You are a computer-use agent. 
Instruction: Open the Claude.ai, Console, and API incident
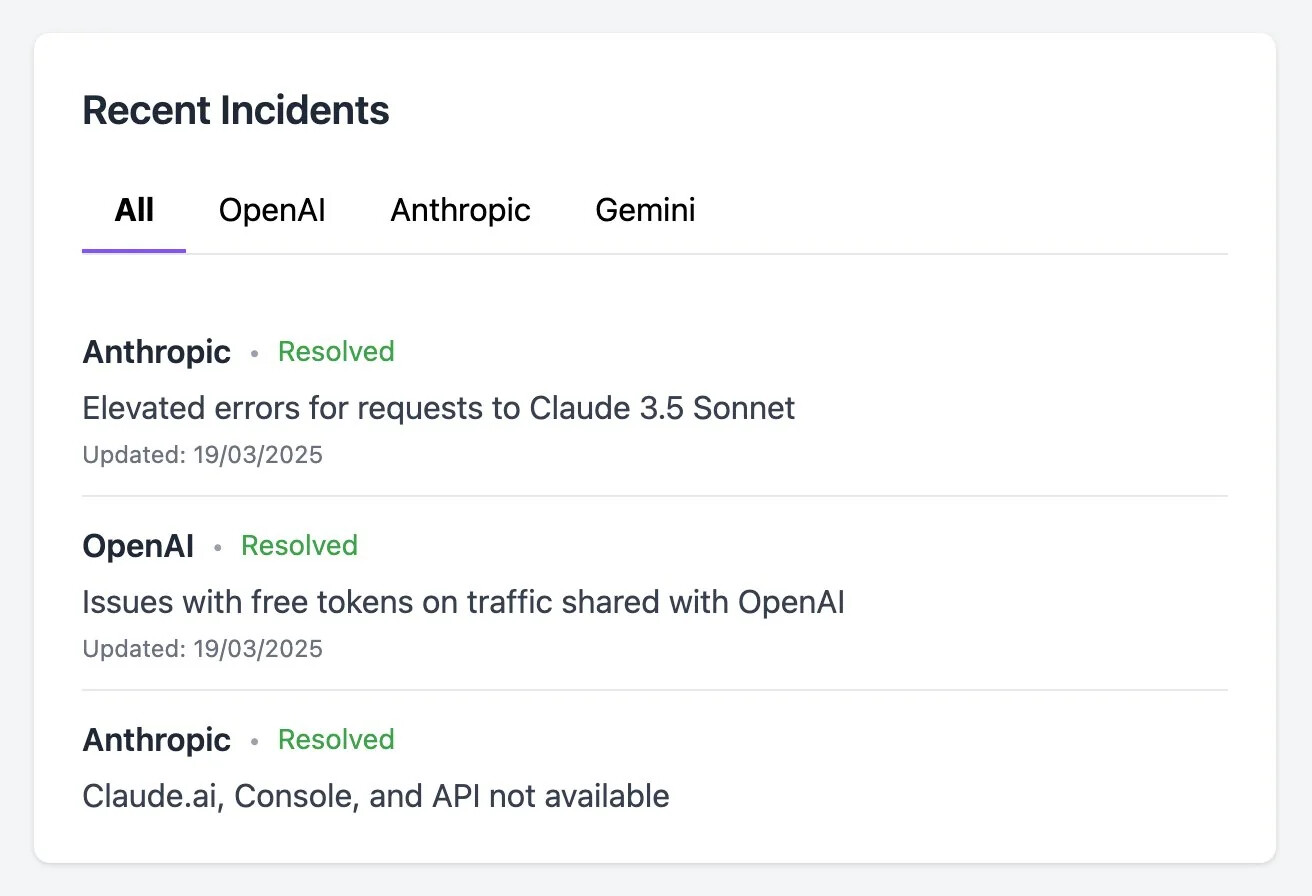[x=376, y=796]
